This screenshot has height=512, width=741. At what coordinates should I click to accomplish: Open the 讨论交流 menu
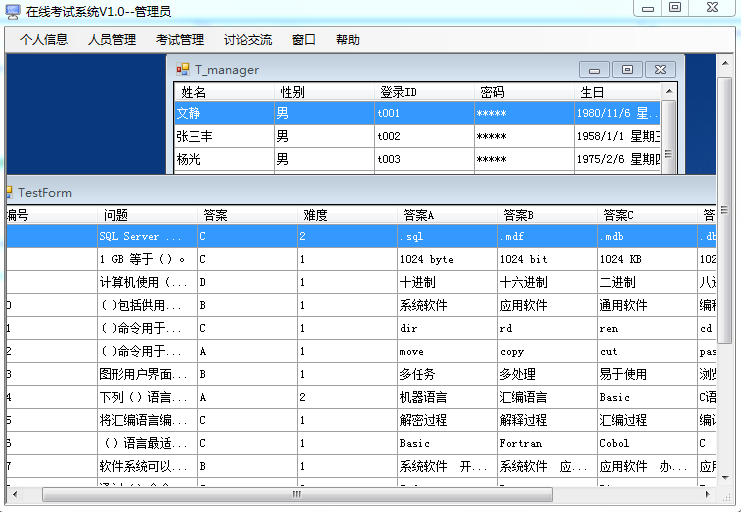point(248,40)
